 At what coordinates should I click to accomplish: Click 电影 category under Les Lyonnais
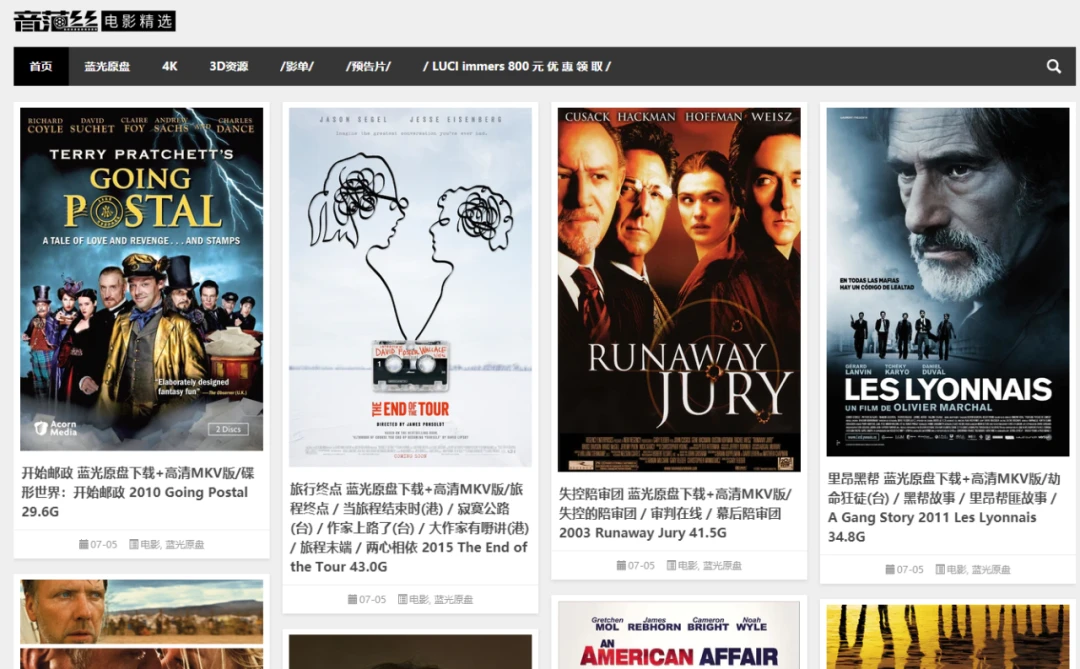[x=957, y=570]
